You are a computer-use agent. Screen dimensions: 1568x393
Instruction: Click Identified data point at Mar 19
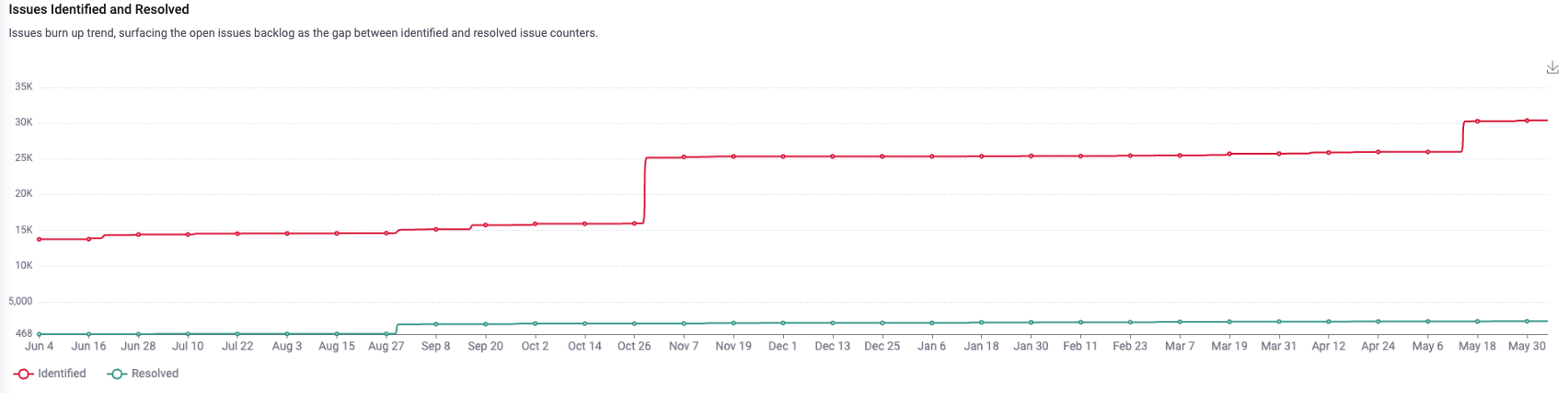coord(1229,155)
